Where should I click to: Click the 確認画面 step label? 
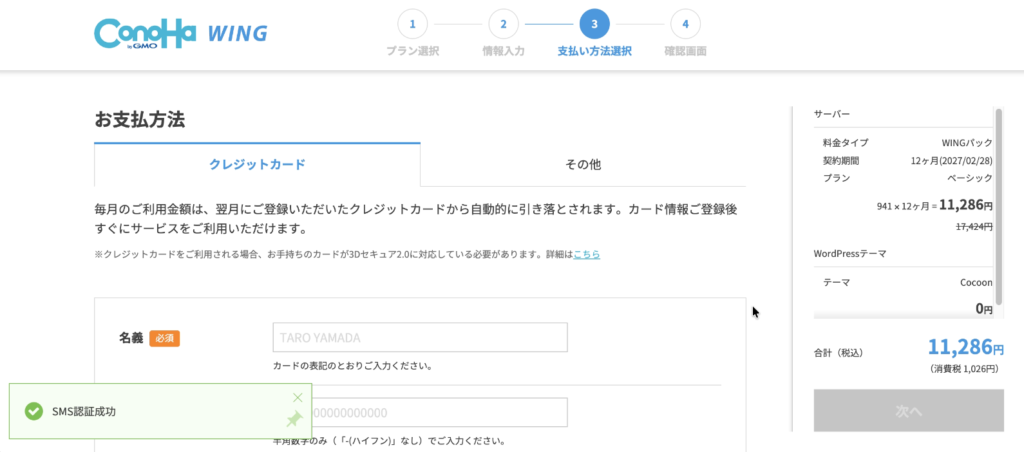[685, 51]
